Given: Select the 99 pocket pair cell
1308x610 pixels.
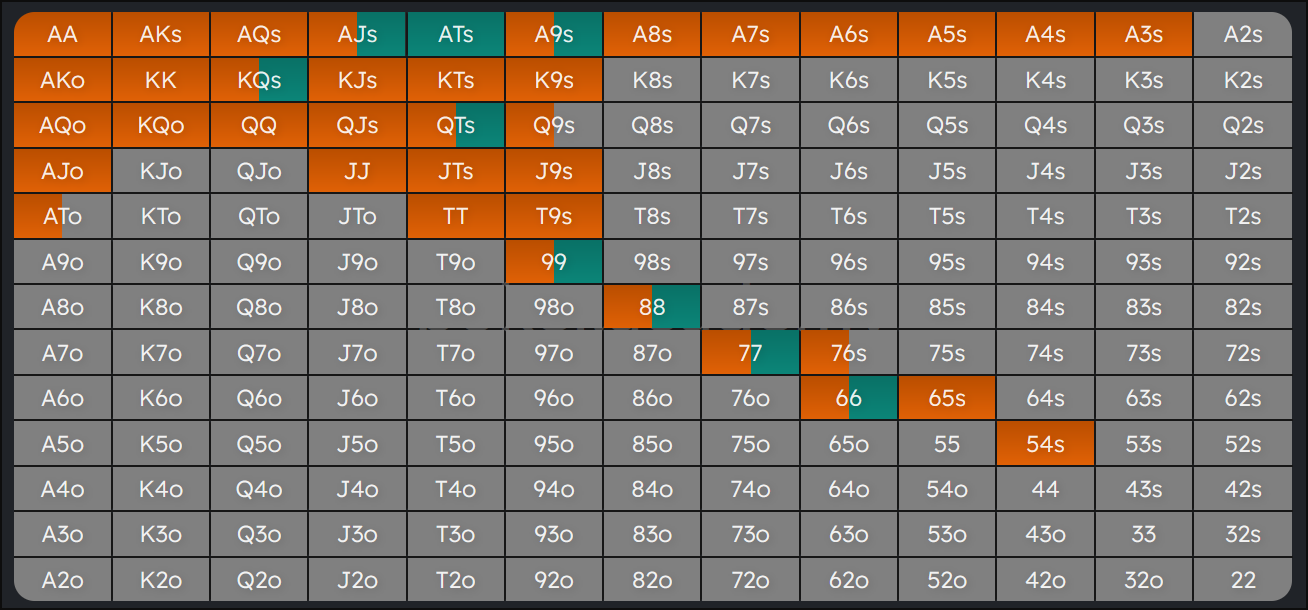Looking at the screenshot, I should pos(554,262).
